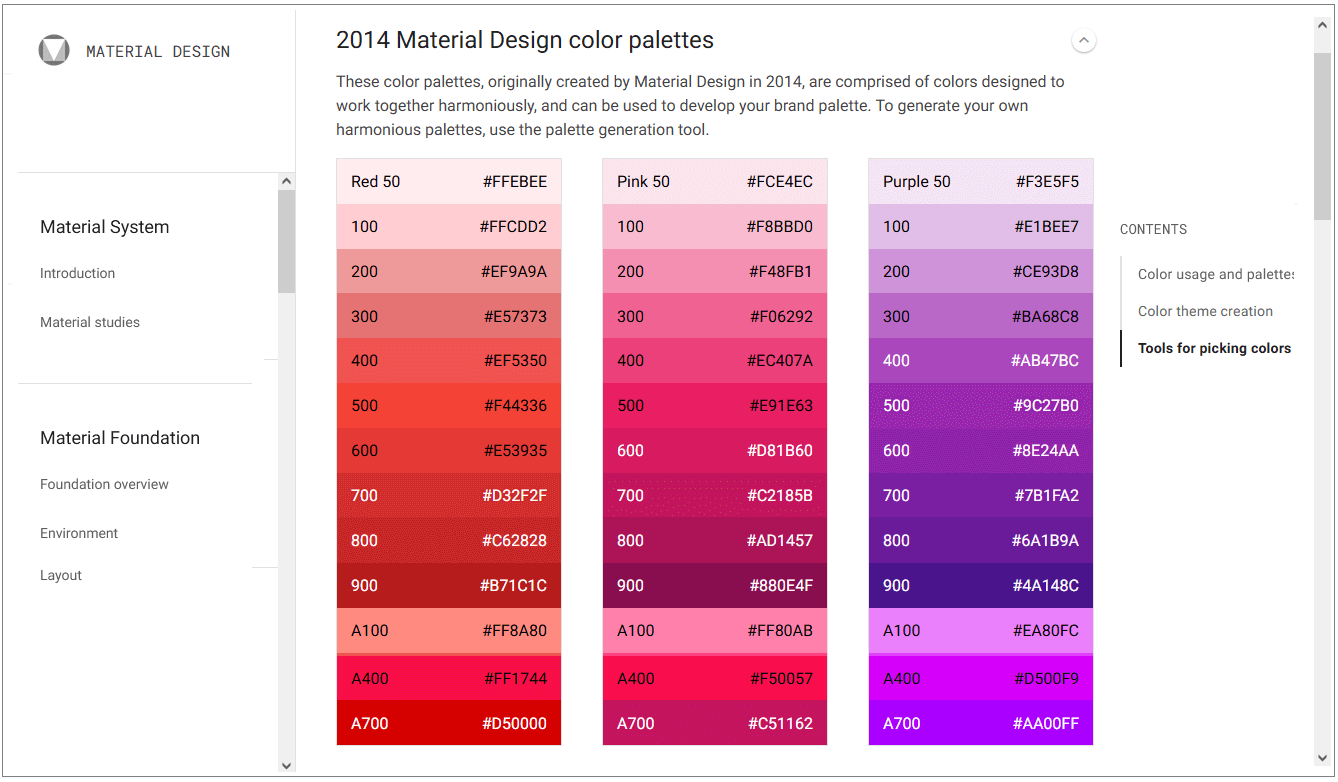Click Purple 700 swatch #7B1FA2
This screenshot has width=1338, height=782.
pyautogui.click(x=981, y=495)
